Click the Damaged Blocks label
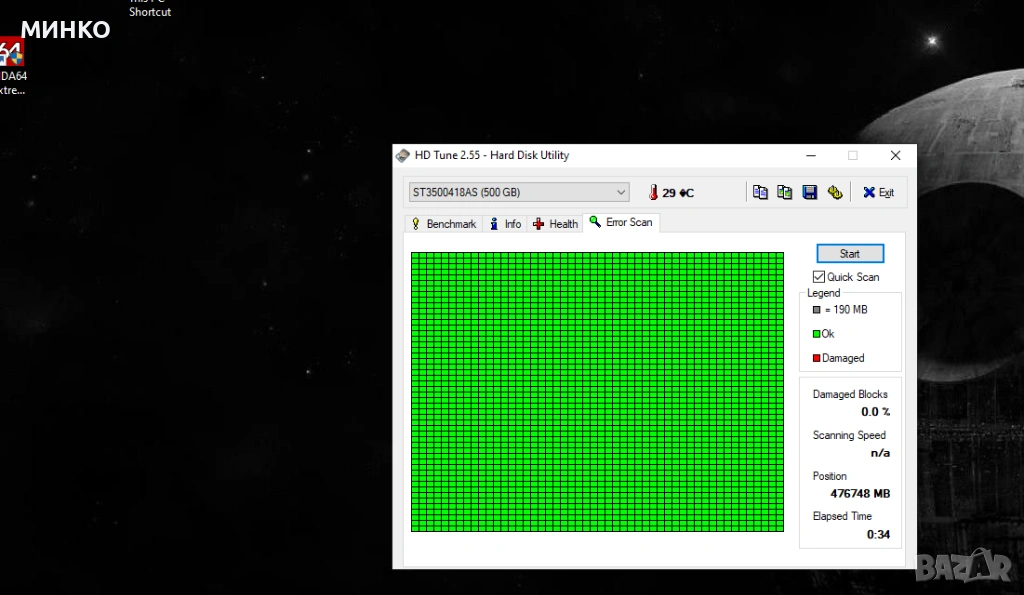This screenshot has height=595, width=1024. 850,394
